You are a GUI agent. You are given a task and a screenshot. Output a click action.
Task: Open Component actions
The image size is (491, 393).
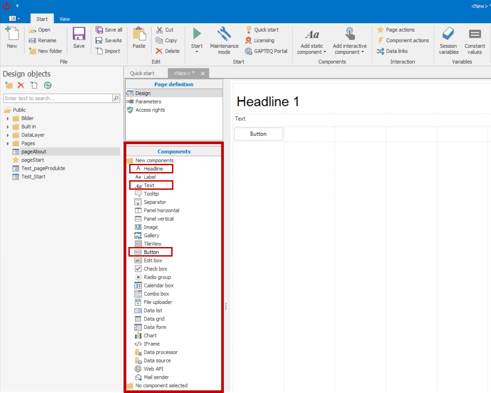tap(403, 40)
